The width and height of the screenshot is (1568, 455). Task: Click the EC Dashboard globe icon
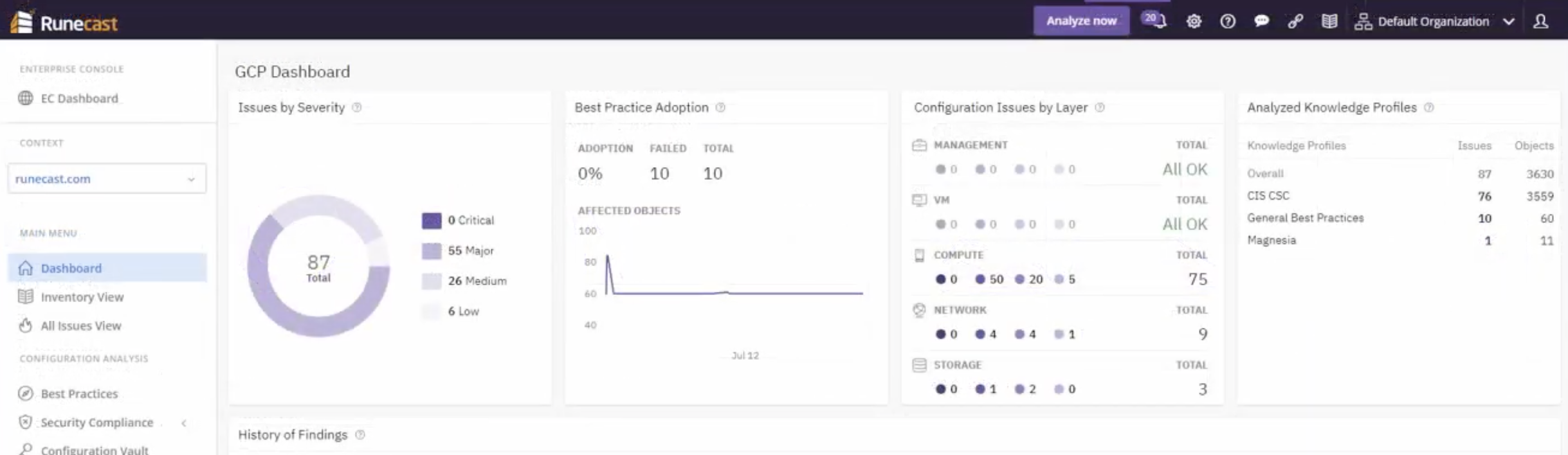coord(25,98)
